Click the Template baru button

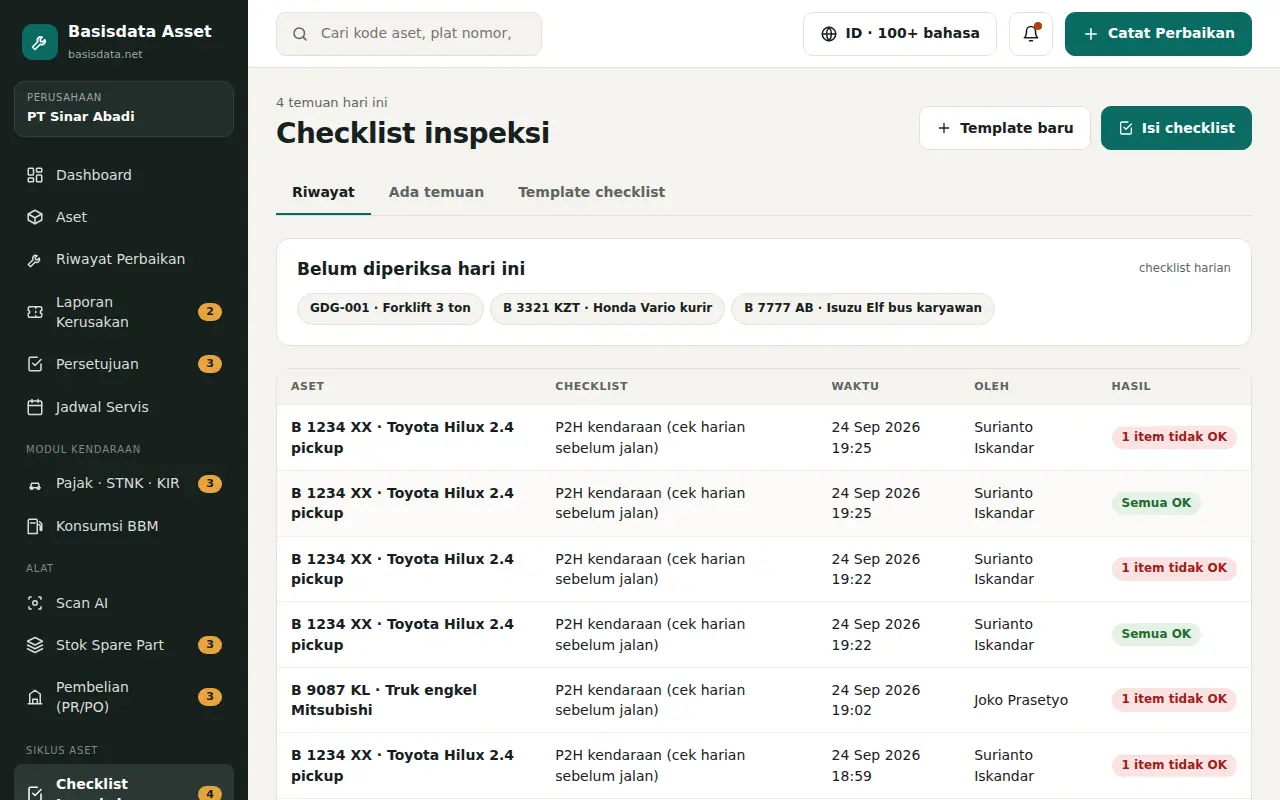coord(1005,128)
